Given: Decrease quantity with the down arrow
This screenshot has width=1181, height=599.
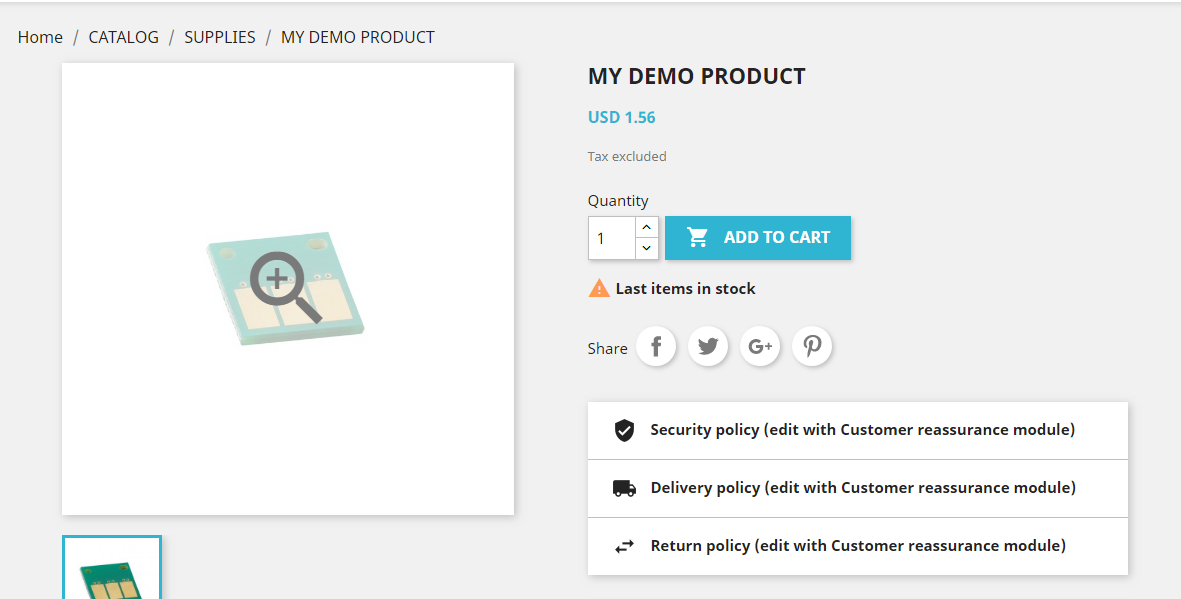Looking at the screenshot, I should click(x=647, y=248).
